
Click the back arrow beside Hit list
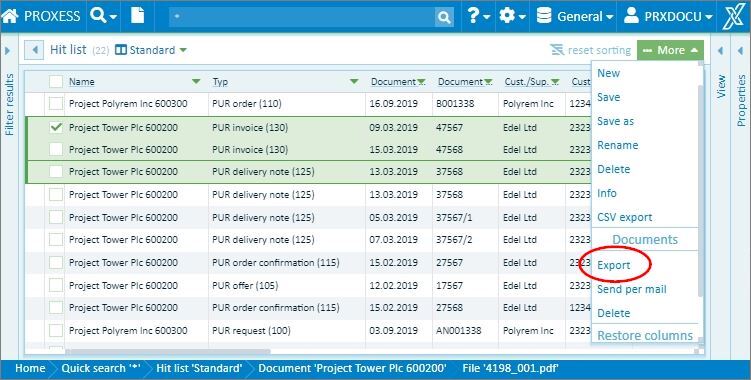tap(34, 50)
